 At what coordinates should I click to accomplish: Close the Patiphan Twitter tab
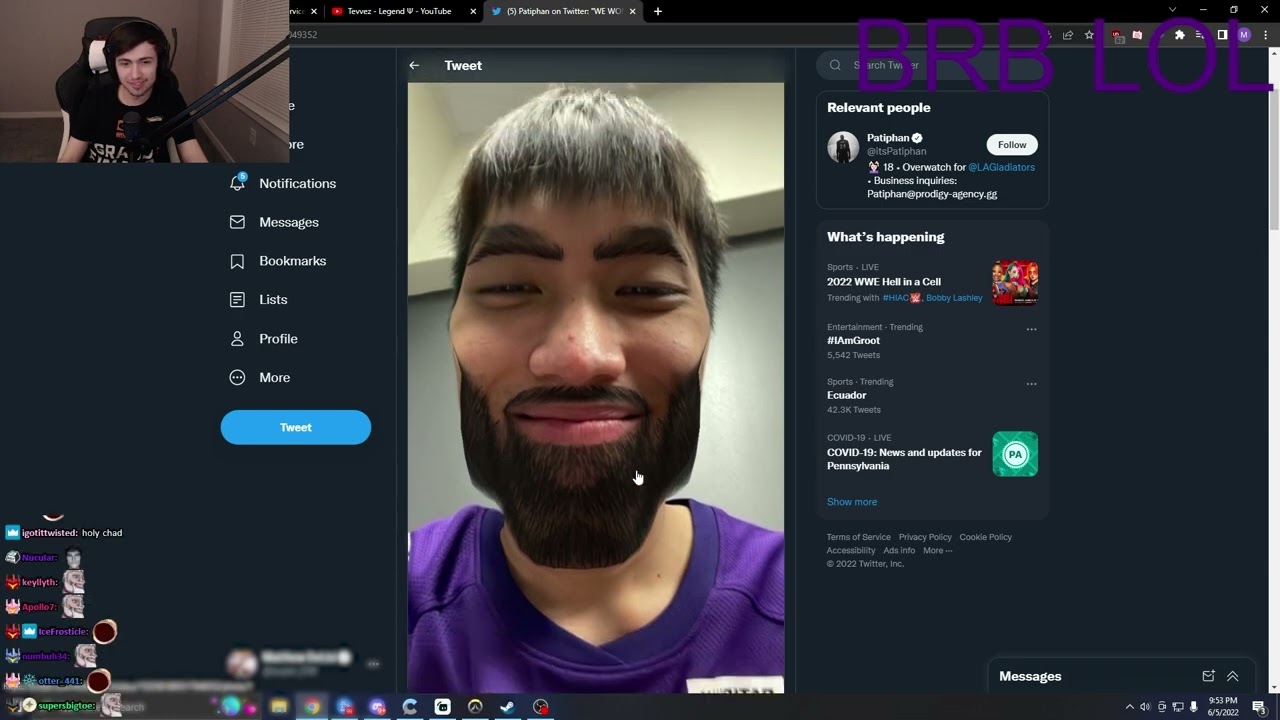633,11
